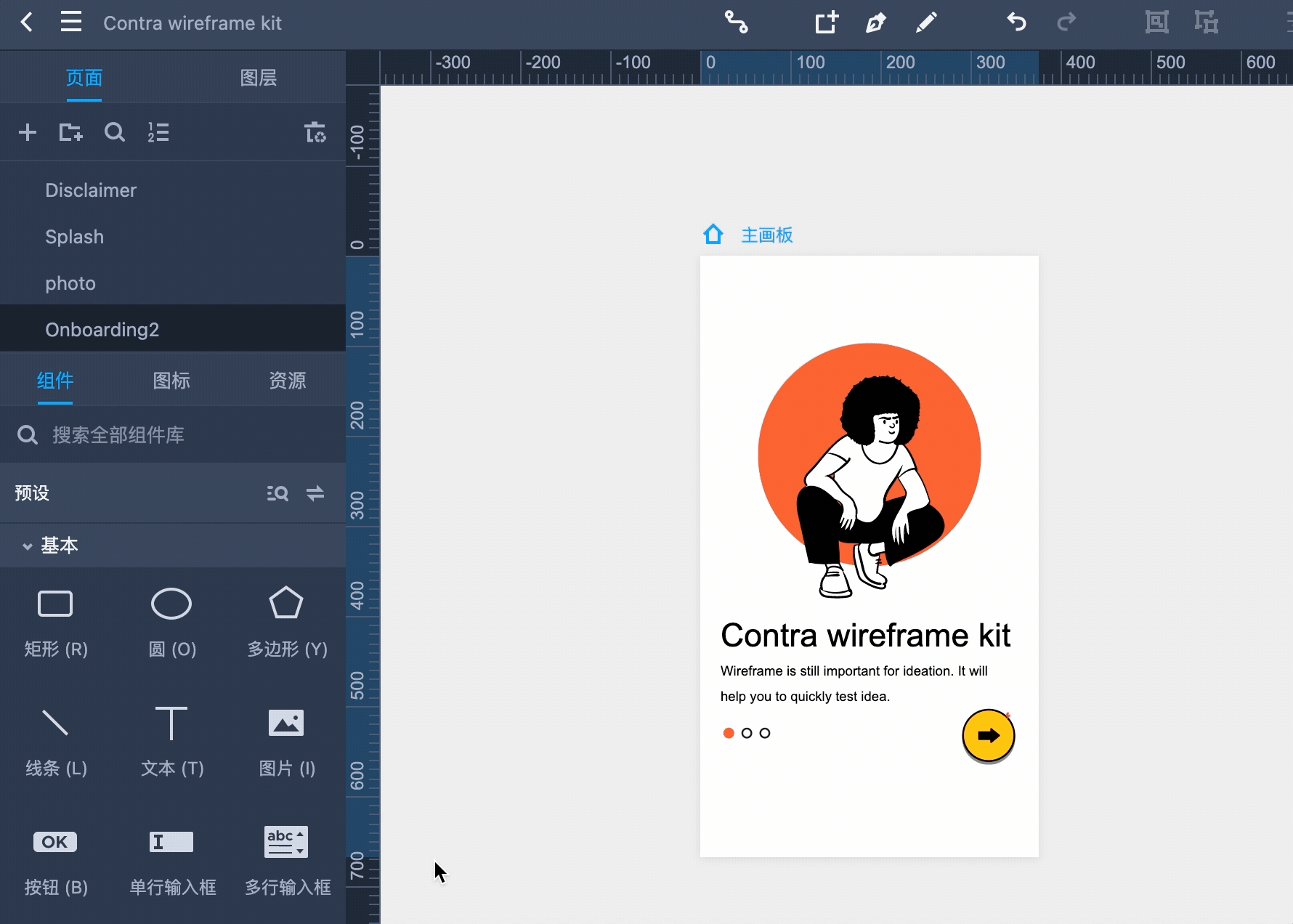Pick the 圆 (O) ellipse component
The image size is (1293, 924).
pyautogui.click(x=172, y=623)
